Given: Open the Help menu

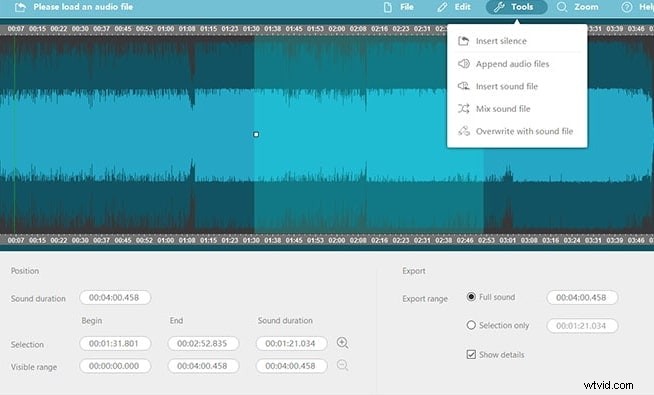Looking at the screenshot, I should tap(637, 7).
